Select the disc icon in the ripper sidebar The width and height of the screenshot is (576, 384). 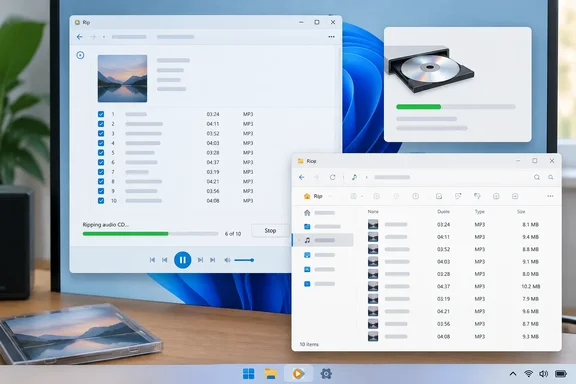pos(80,55)
